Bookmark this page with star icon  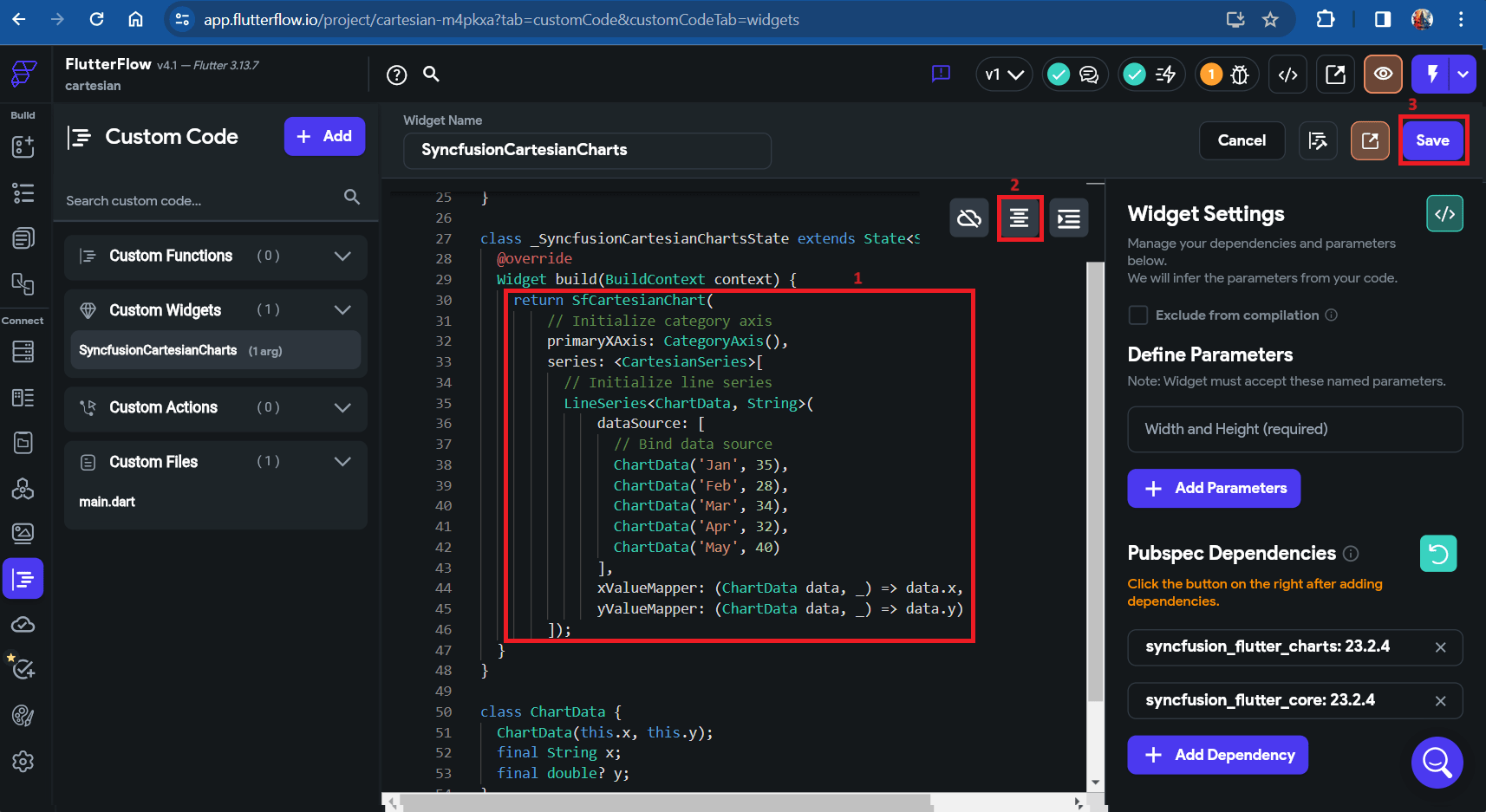[1270, 19]
